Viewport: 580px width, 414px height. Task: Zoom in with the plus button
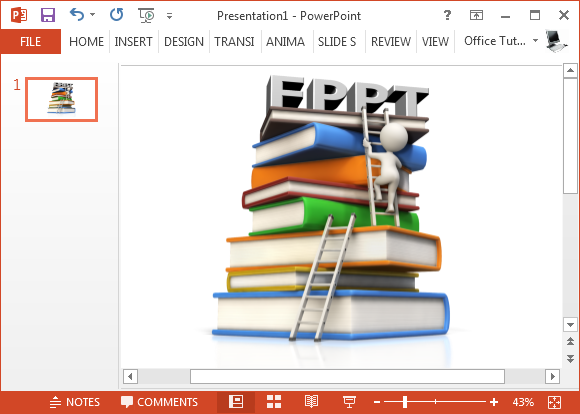point(494,402)
